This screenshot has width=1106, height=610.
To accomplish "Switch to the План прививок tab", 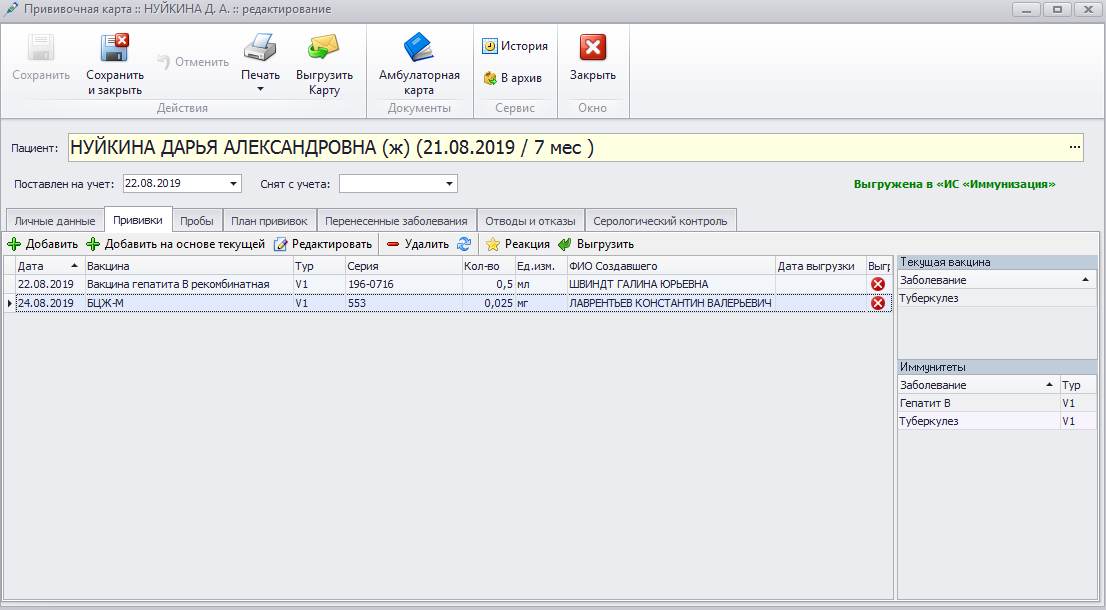I will coord(269,221).
